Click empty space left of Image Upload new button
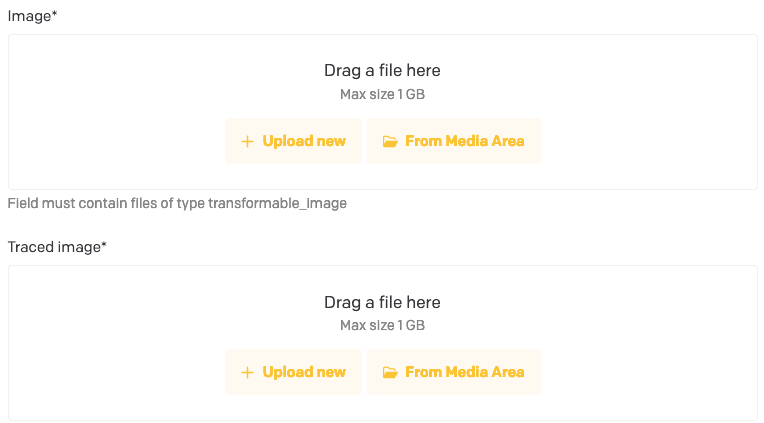 [x=120, y=141]
